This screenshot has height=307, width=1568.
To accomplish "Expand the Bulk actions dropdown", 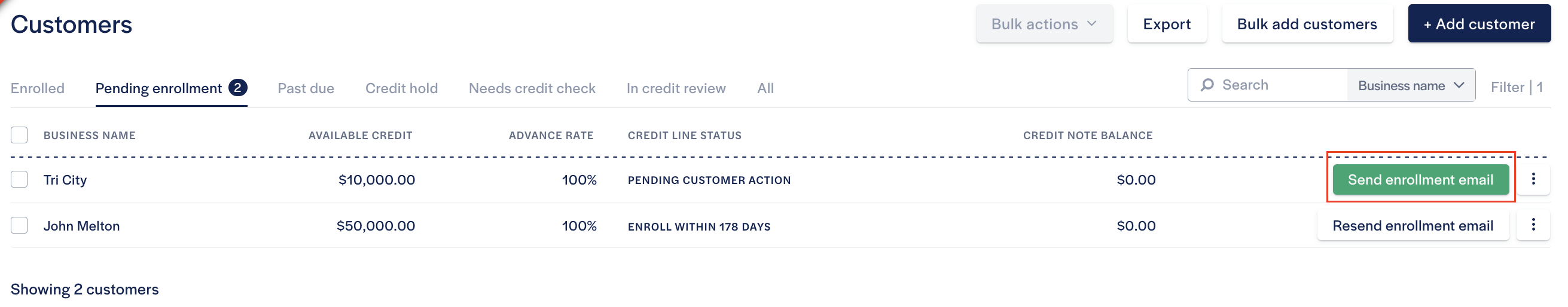I will 1044,24.
